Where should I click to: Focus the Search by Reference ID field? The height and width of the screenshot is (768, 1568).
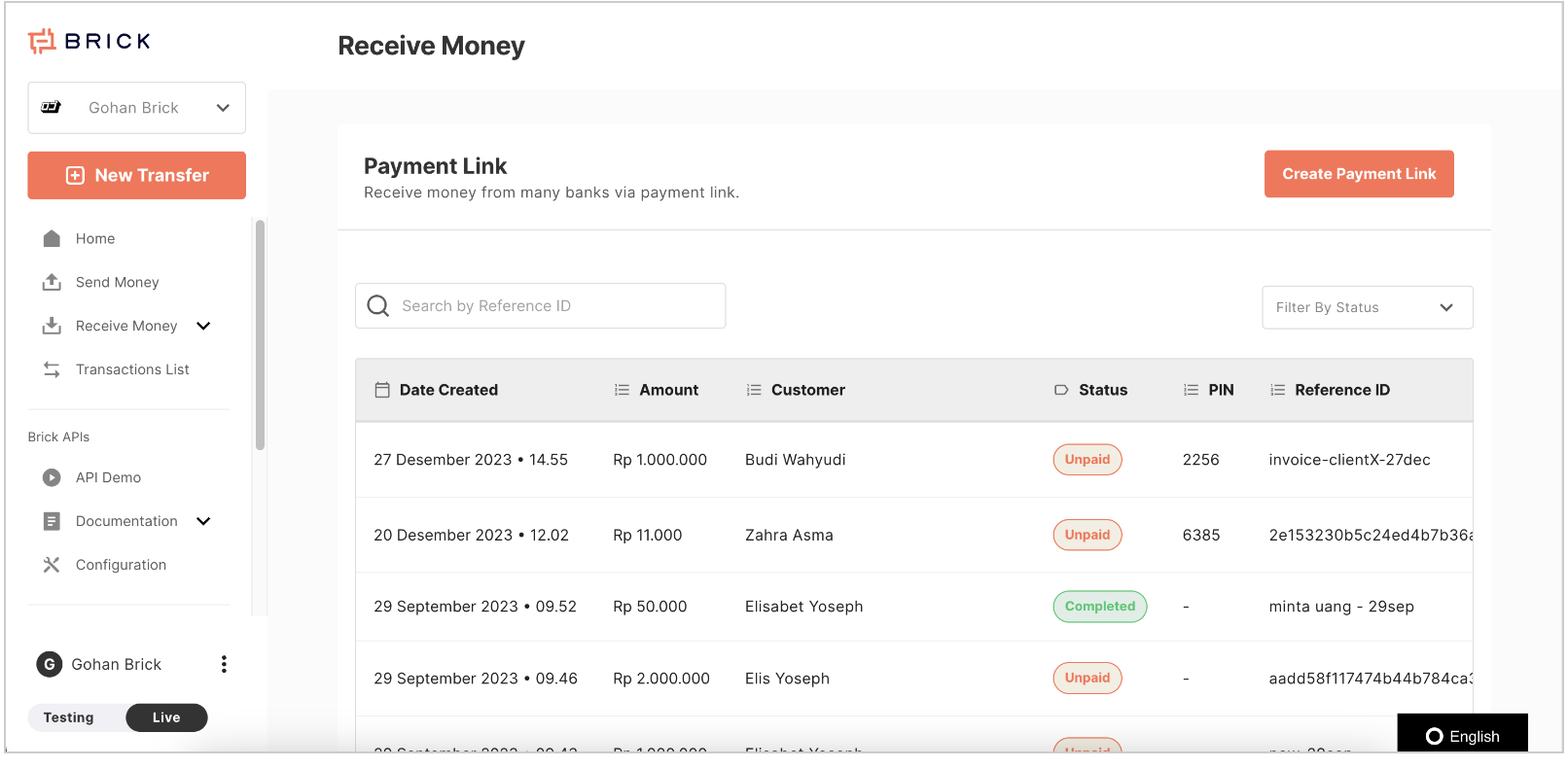click(x=554, y=306)
